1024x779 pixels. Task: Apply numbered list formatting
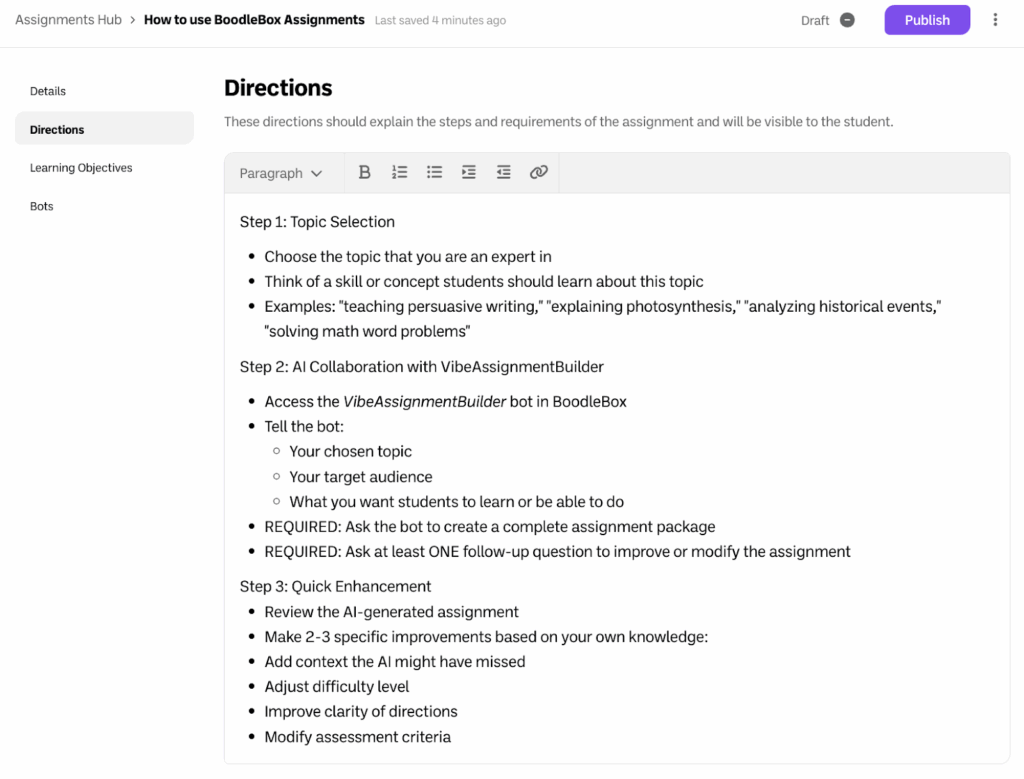point(399,172)
